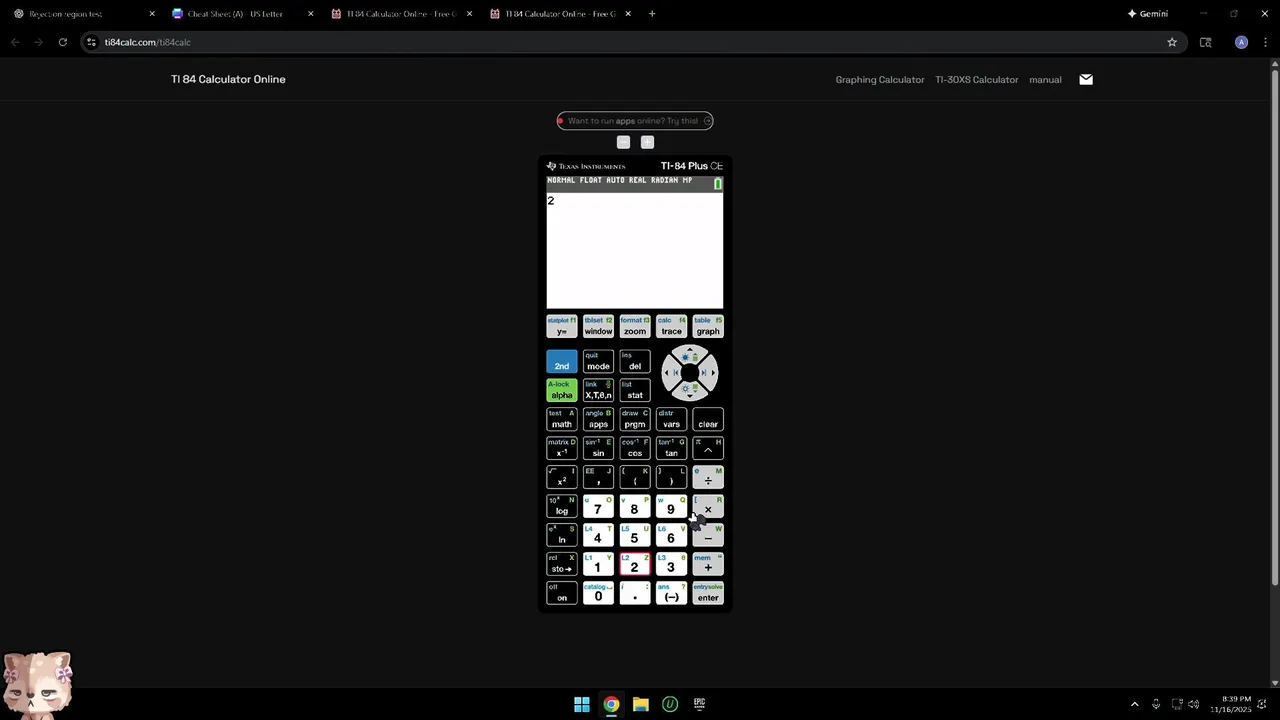Viewport: 1280px width, 720px height.
Task: Click the on key
Action: [562, 594]
